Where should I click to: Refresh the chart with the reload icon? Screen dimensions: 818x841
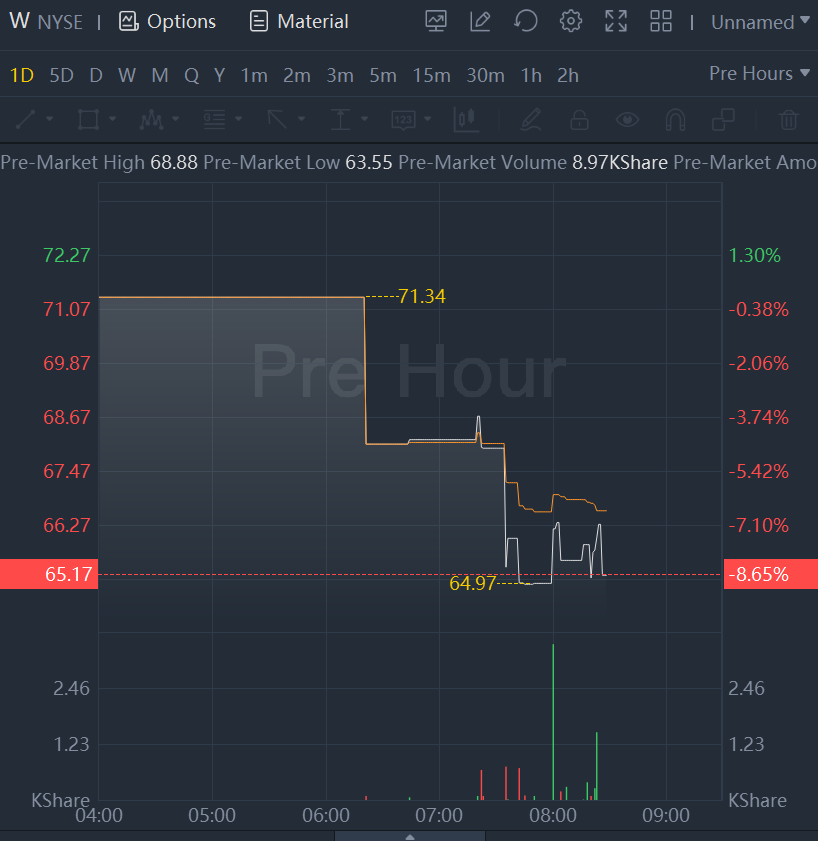(x=526, y=21)
